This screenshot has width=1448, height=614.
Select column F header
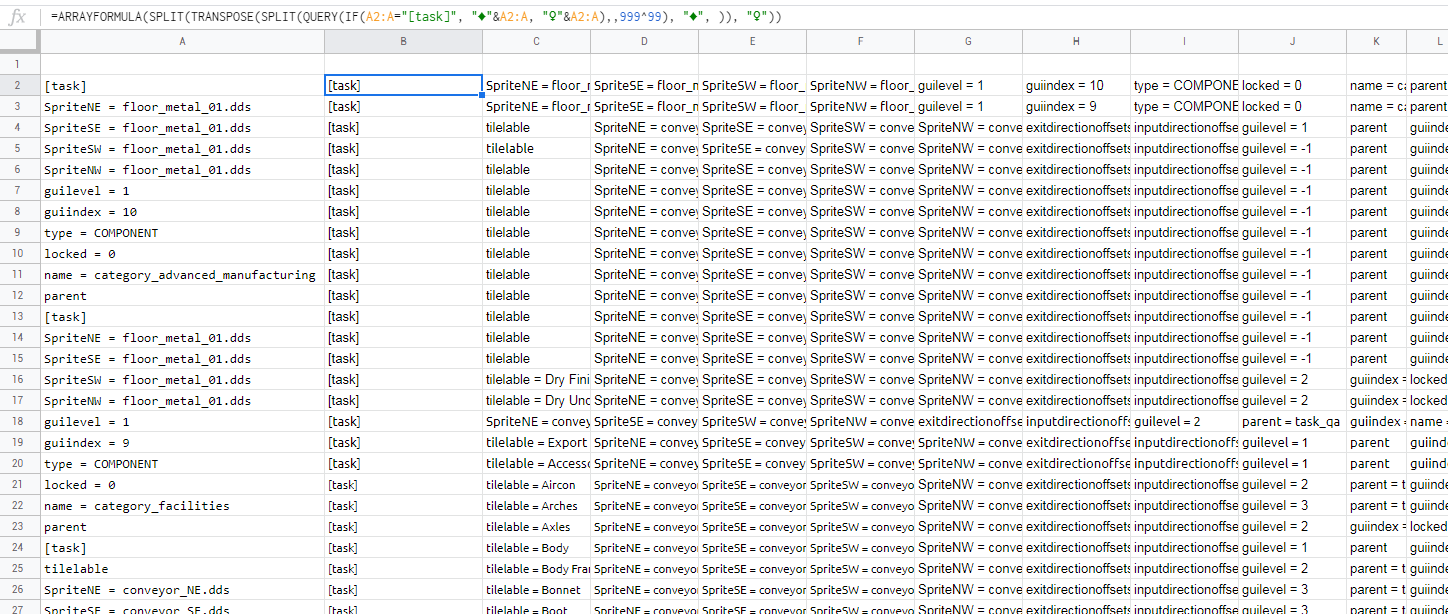tap(860, 41)
